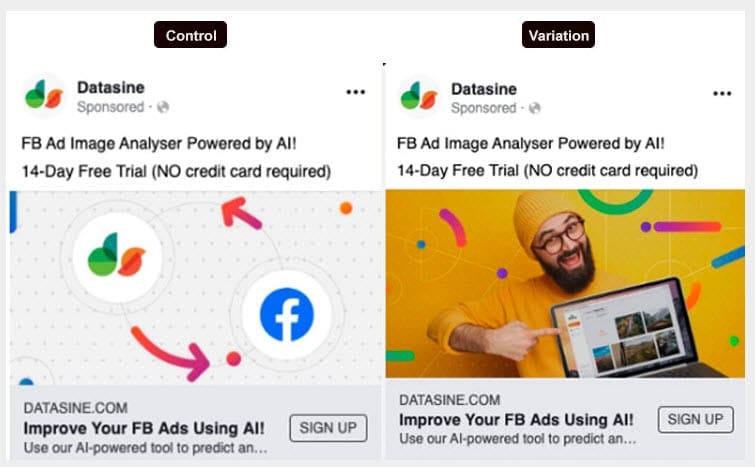The image size is (755, 467).
Task: Click SIGN UP button on Variation ad
Action: tap(696, 419)
